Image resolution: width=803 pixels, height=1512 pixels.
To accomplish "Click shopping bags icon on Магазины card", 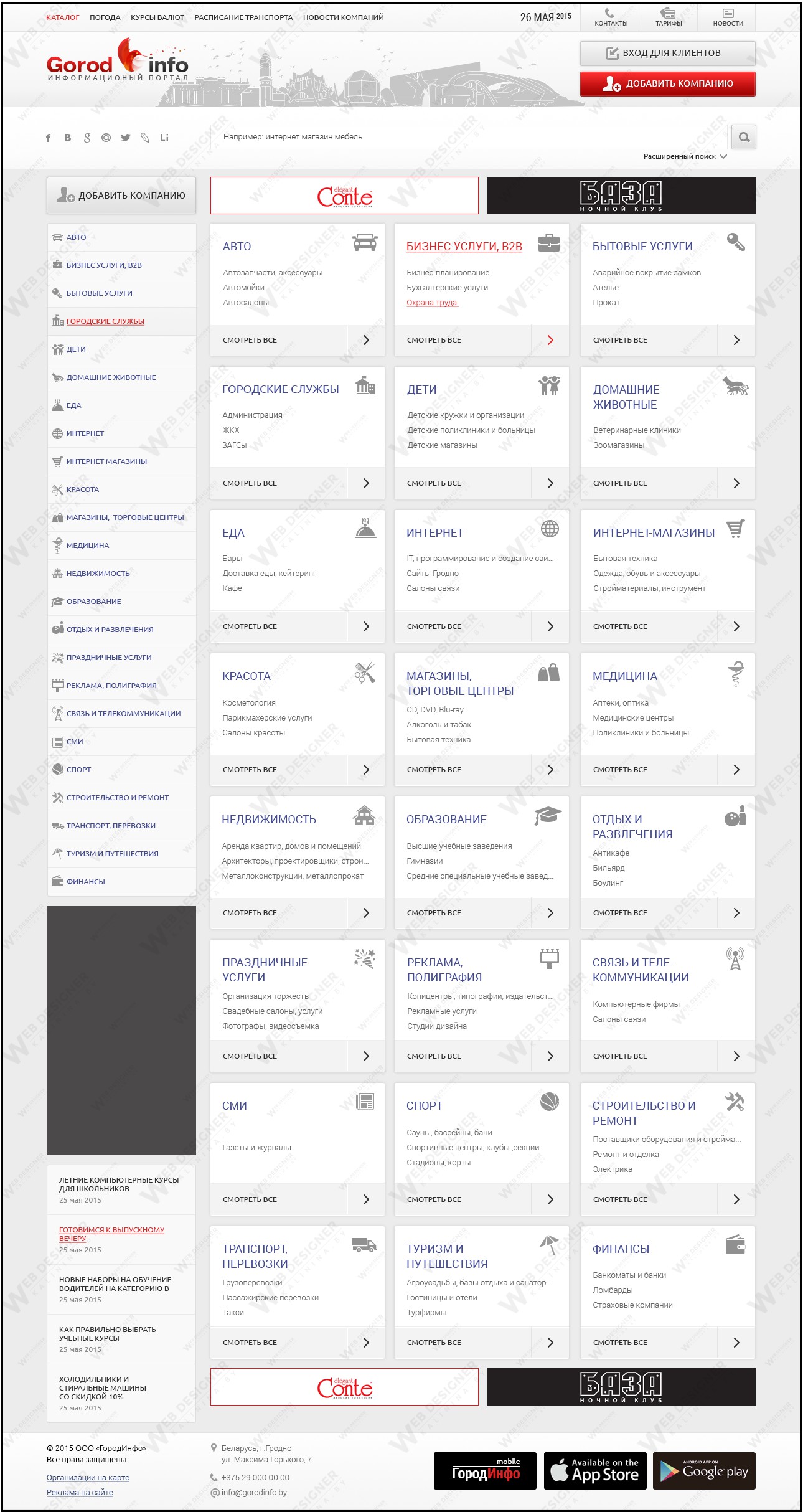I will (548, 673).
